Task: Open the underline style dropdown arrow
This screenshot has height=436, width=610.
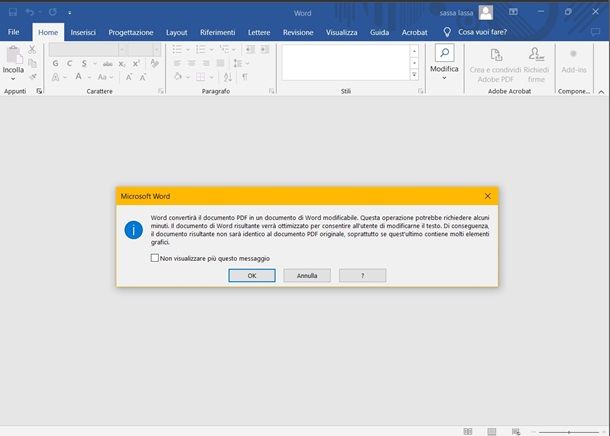Action: (95, 64)
